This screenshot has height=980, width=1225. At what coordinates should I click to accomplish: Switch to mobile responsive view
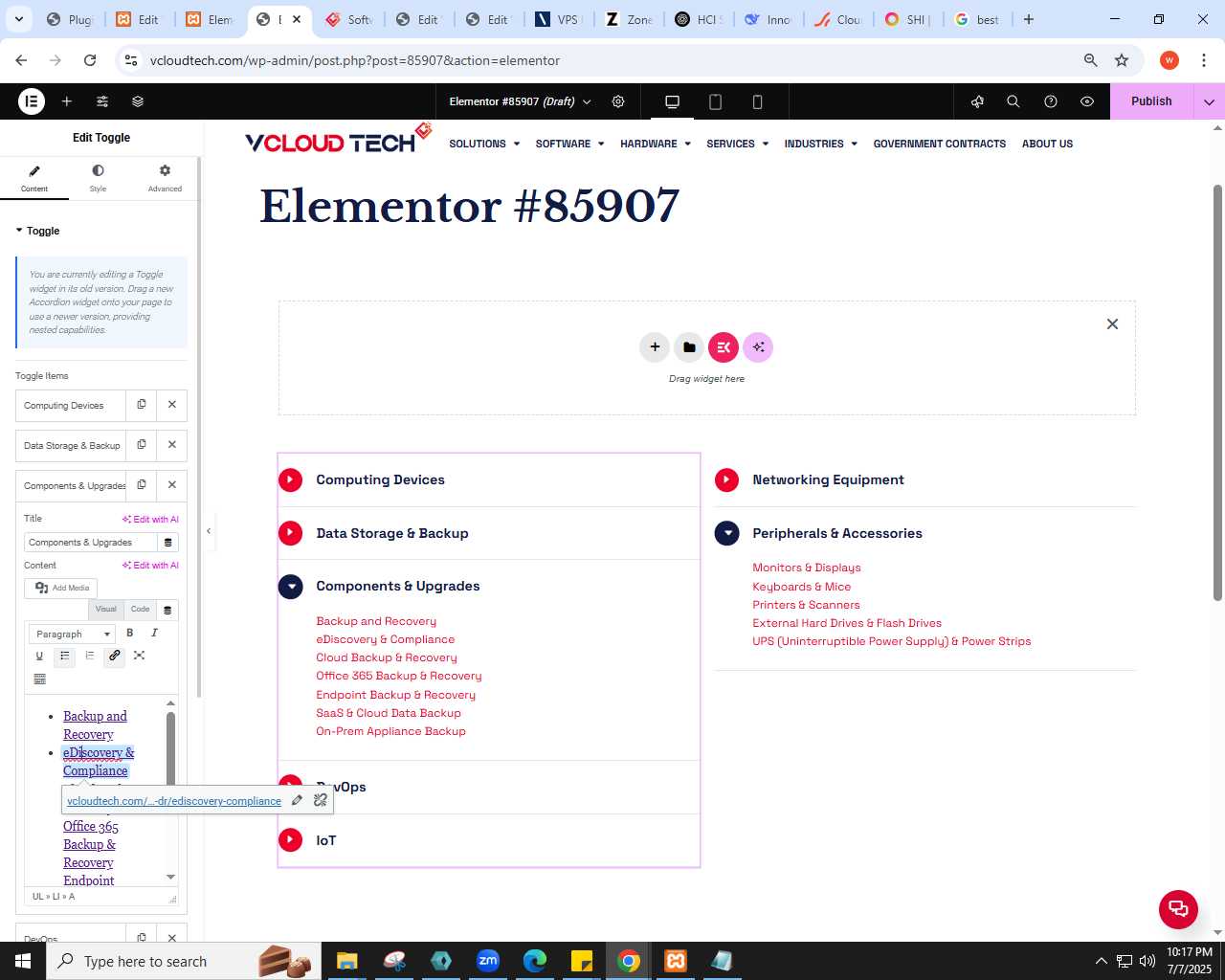pyautogui.click(x=757, y=101)
